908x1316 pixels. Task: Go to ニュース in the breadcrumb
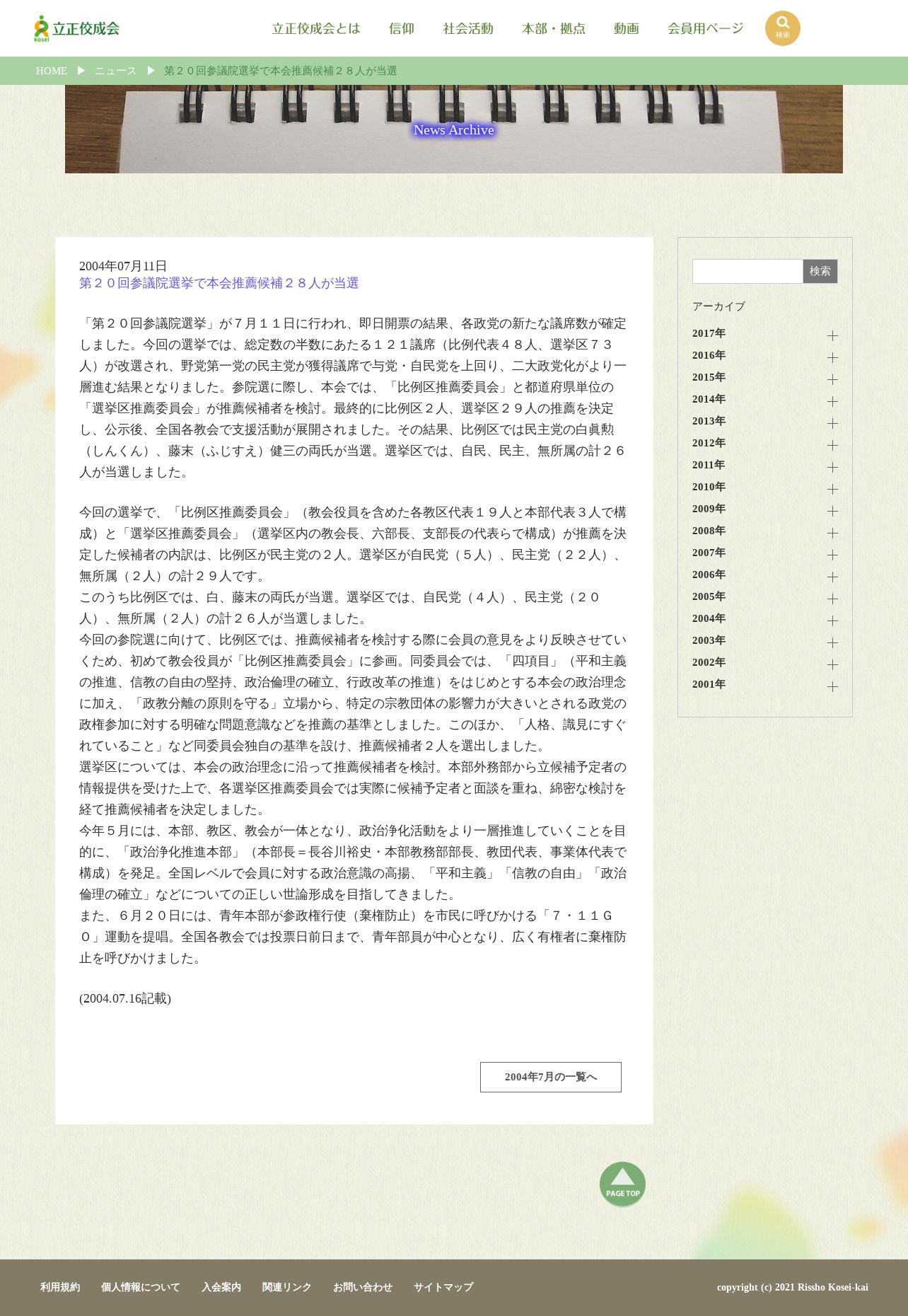(x=116, y=71)
